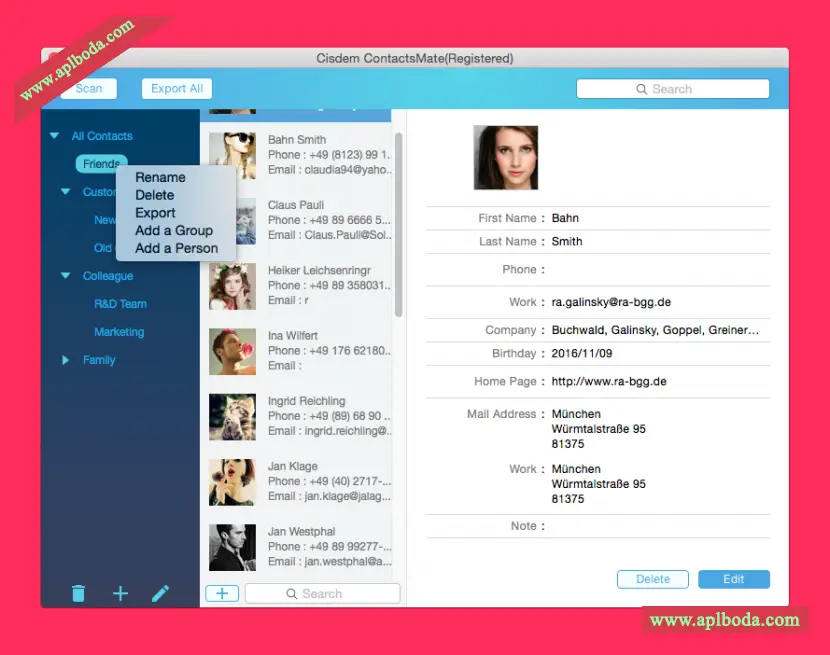
Task: Click Ingrid Reichling's email address line
Action: click(329, 431)
